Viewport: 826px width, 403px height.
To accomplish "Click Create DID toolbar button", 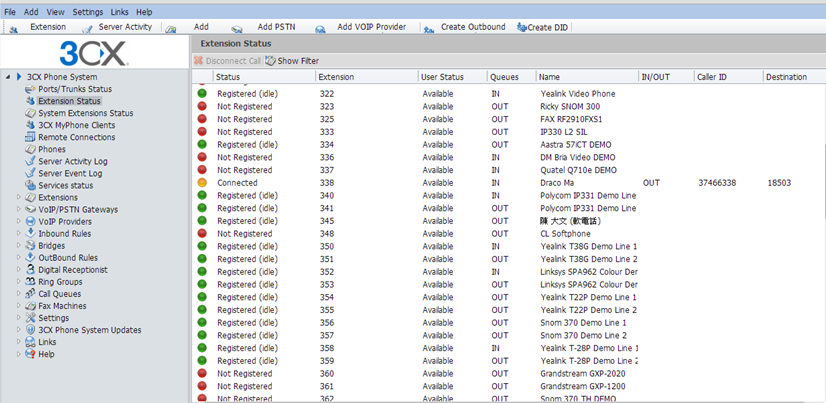I will point(543,27).
